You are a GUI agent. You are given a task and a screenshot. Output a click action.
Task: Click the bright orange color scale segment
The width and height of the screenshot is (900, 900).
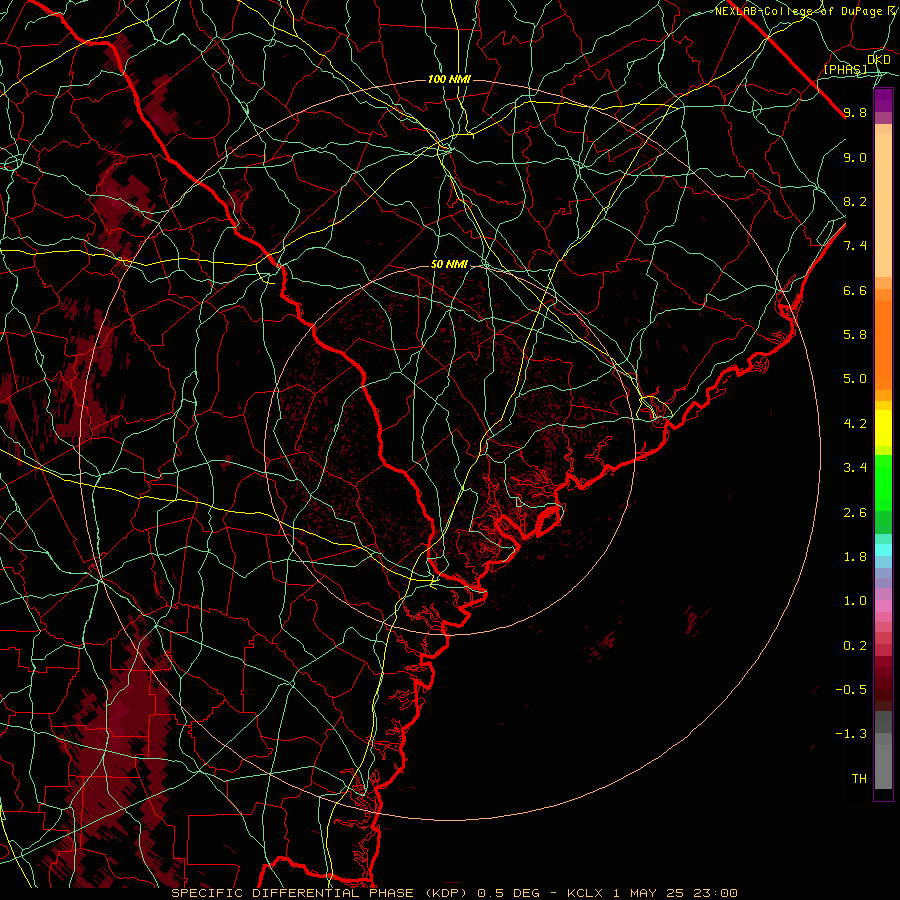point(883,345)
